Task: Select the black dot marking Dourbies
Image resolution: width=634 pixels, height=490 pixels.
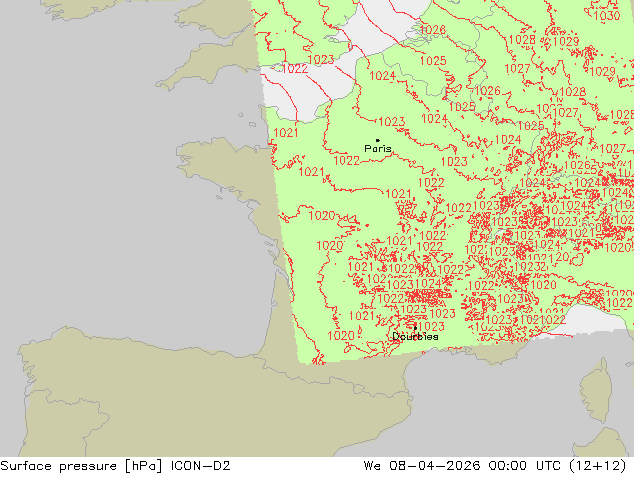Action: [415, 328]
